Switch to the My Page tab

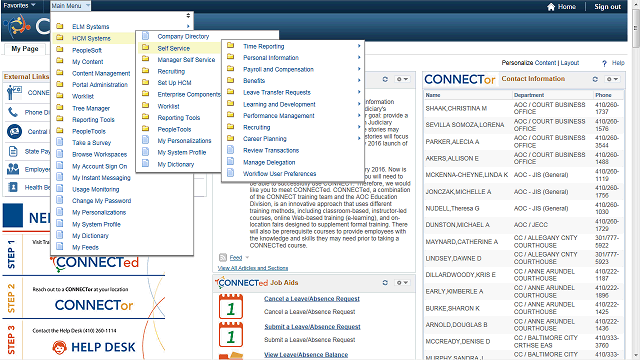25,49
